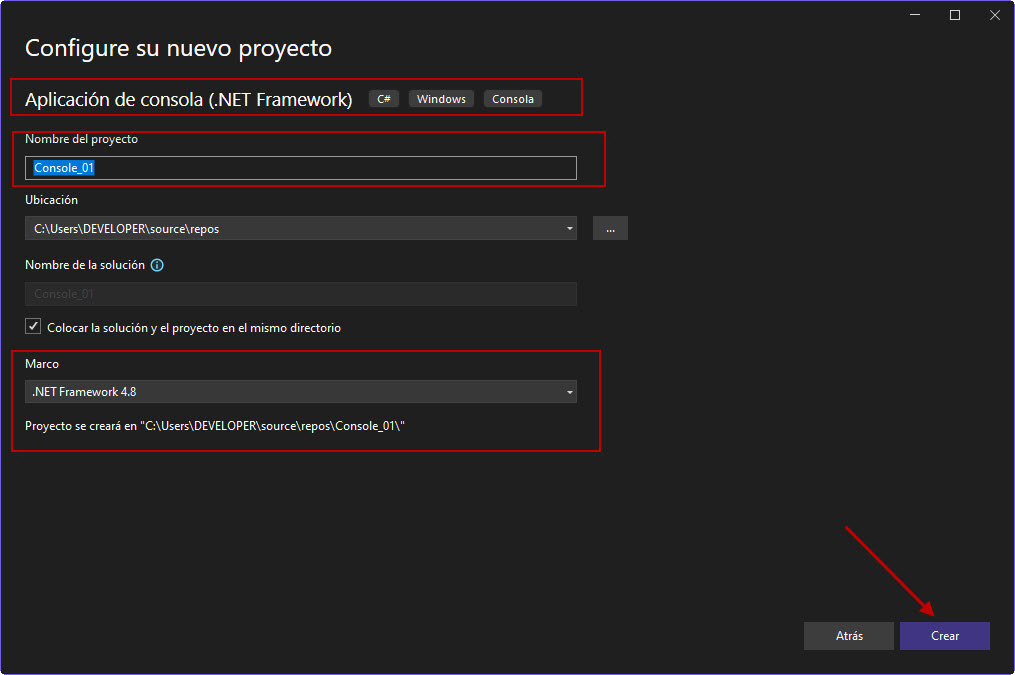The height and width of the screenshot is (675, 1015).
Task: Click the Ubicación label
Action: (x=51, y=200)
